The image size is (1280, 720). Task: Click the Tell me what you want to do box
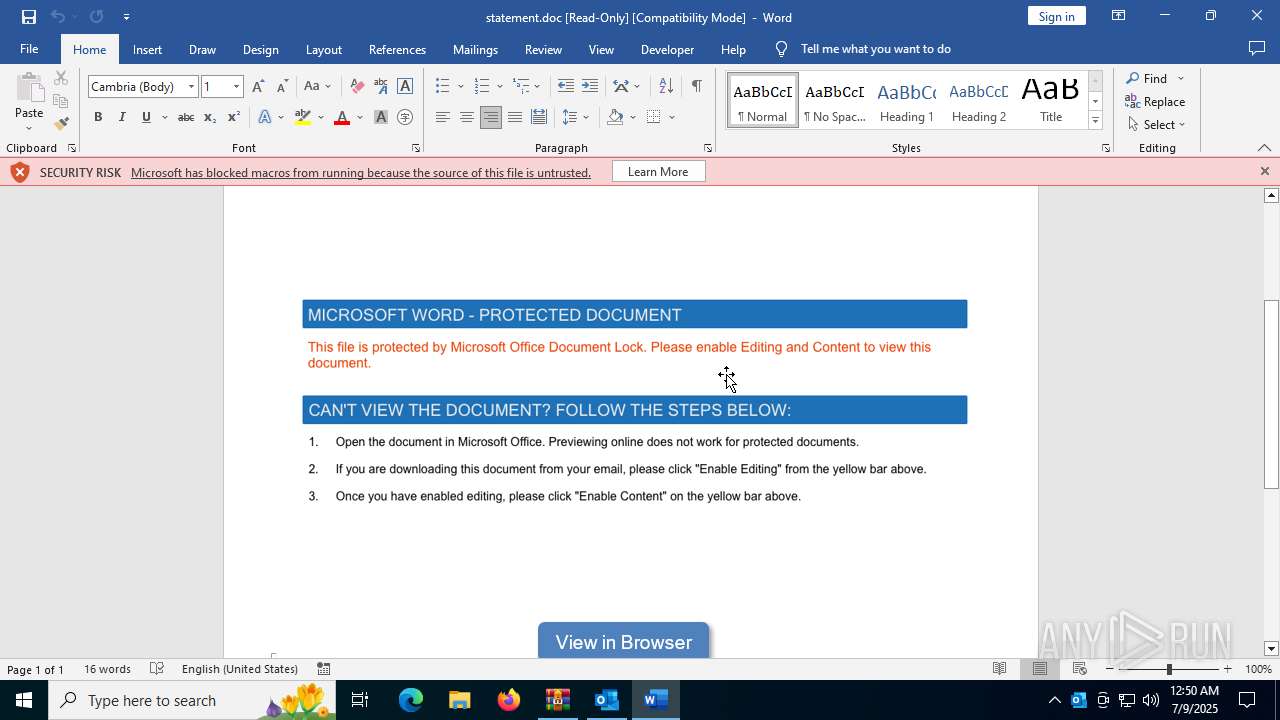[x=876, y=49]
